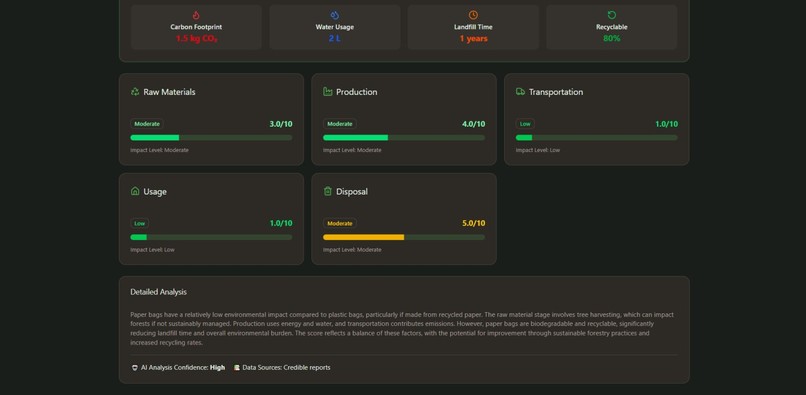
Task: Click the Usage house icon
Action: pos(135,191)
